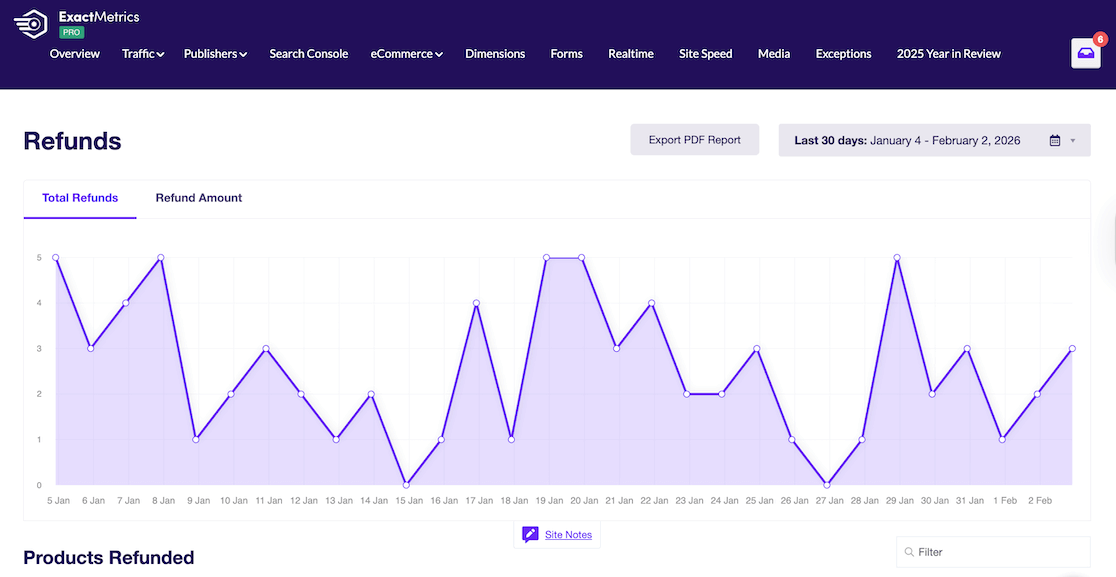The image size is (1116, 577).
Task: Open the notifications inbox icon
Action: [1085, 52]
